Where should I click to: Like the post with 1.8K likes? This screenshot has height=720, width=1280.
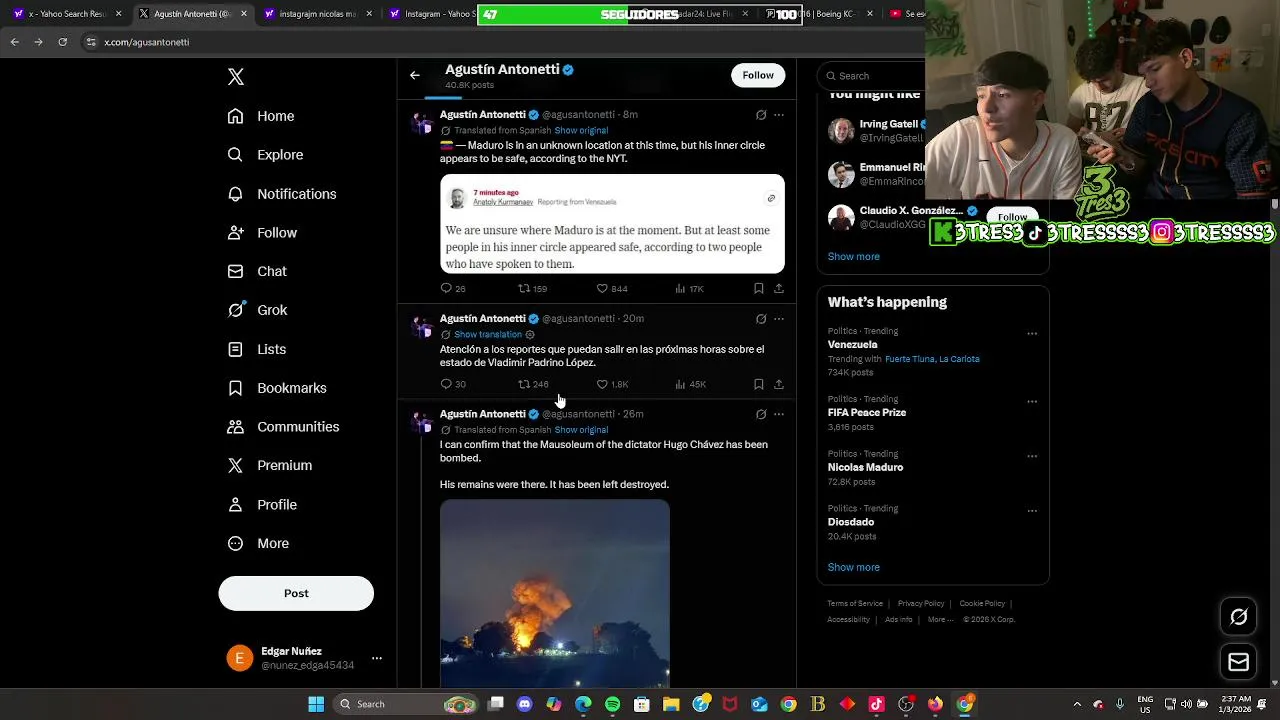(x=612, y=384)
